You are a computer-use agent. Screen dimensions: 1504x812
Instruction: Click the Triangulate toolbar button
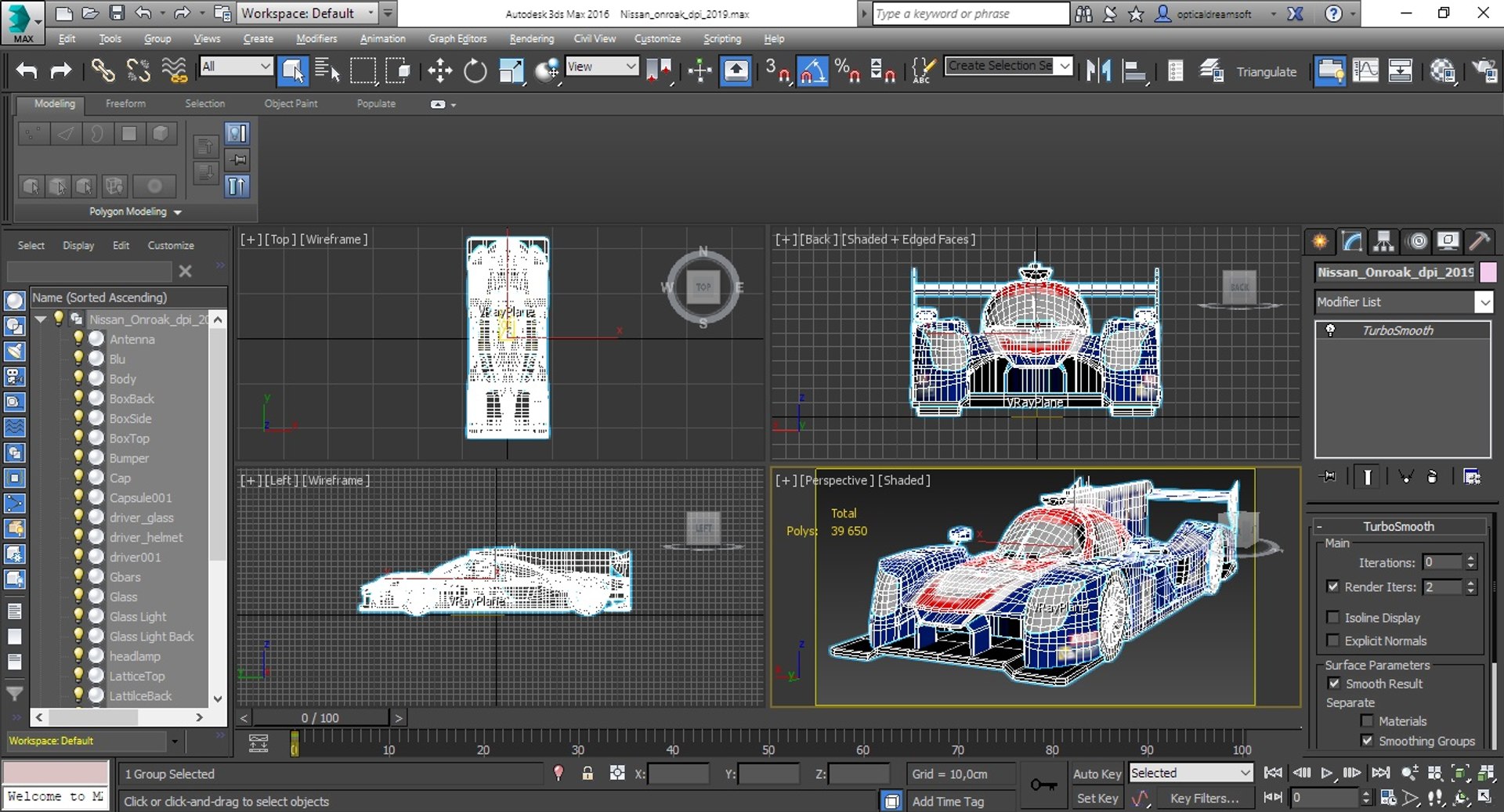point(1266,72)
